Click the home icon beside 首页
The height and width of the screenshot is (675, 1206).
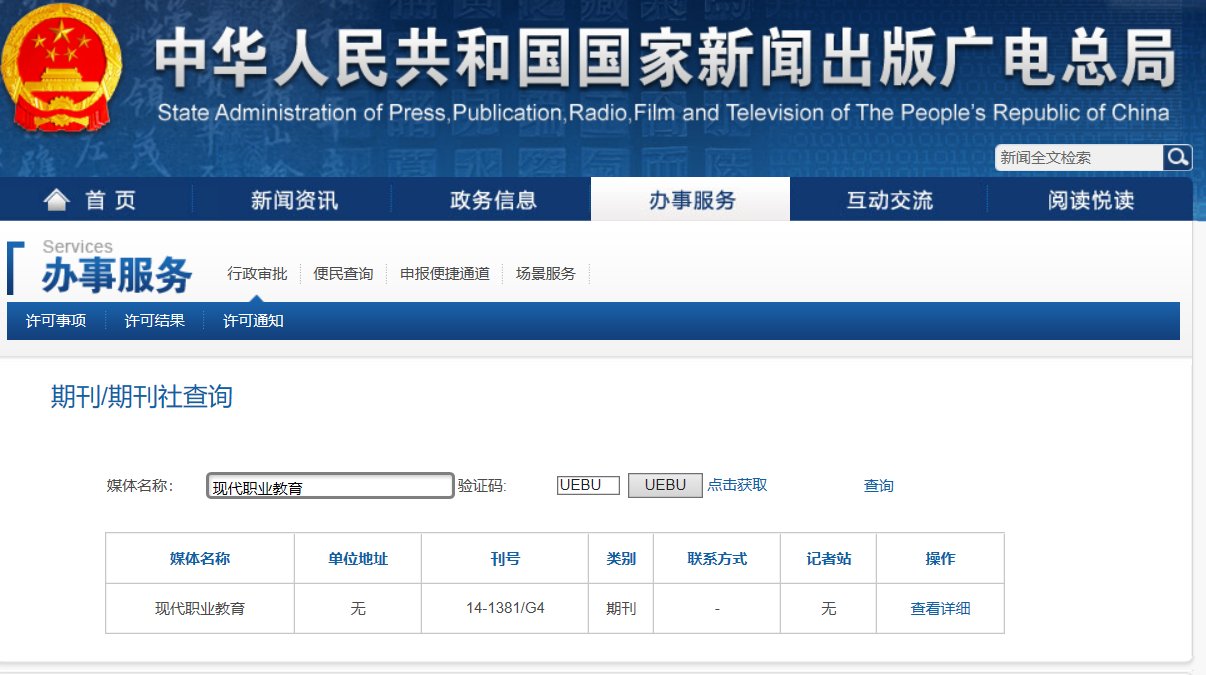[x=57, y=199]
